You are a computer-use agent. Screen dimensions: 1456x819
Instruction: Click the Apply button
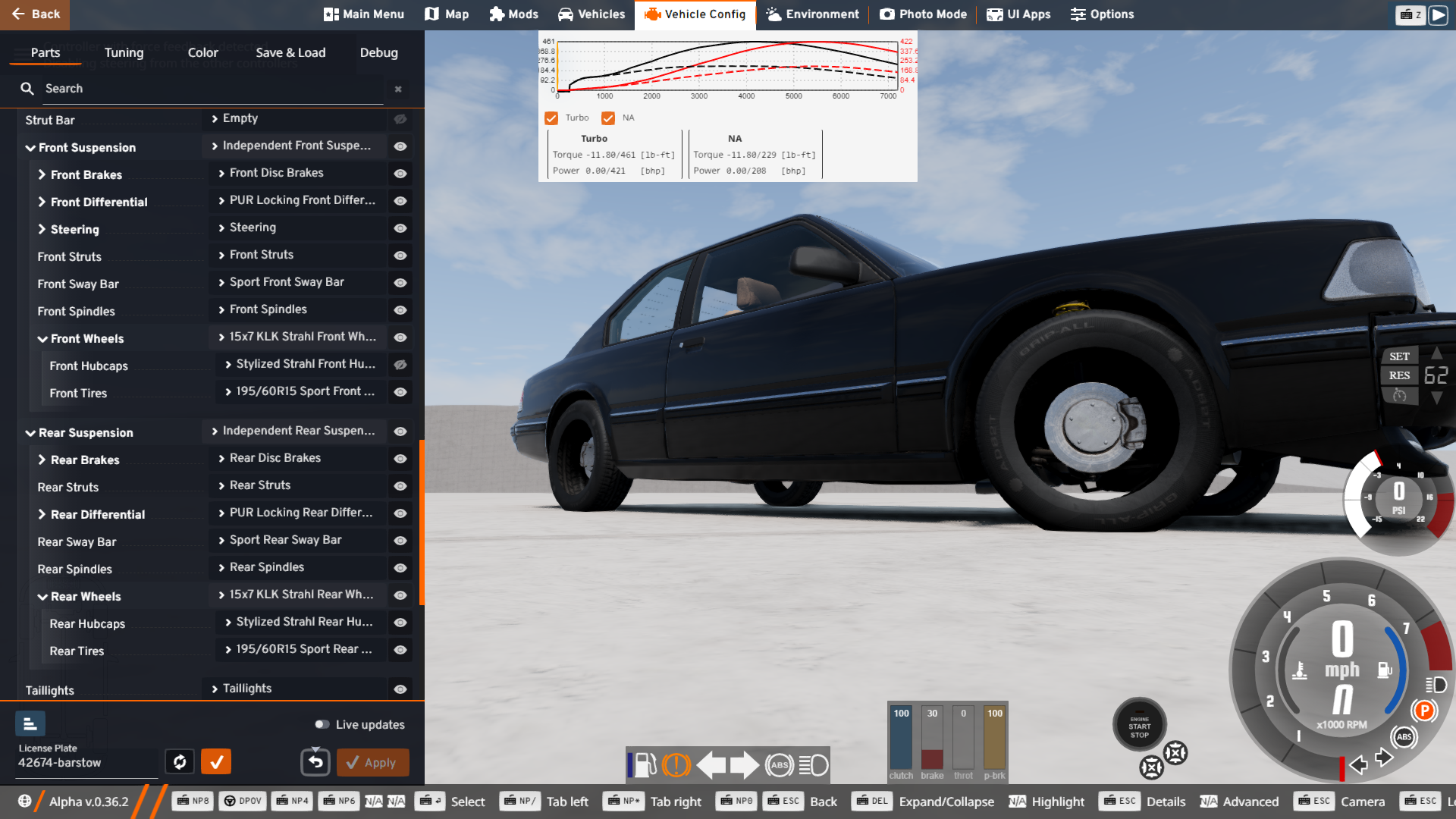[x=372, y=762]
